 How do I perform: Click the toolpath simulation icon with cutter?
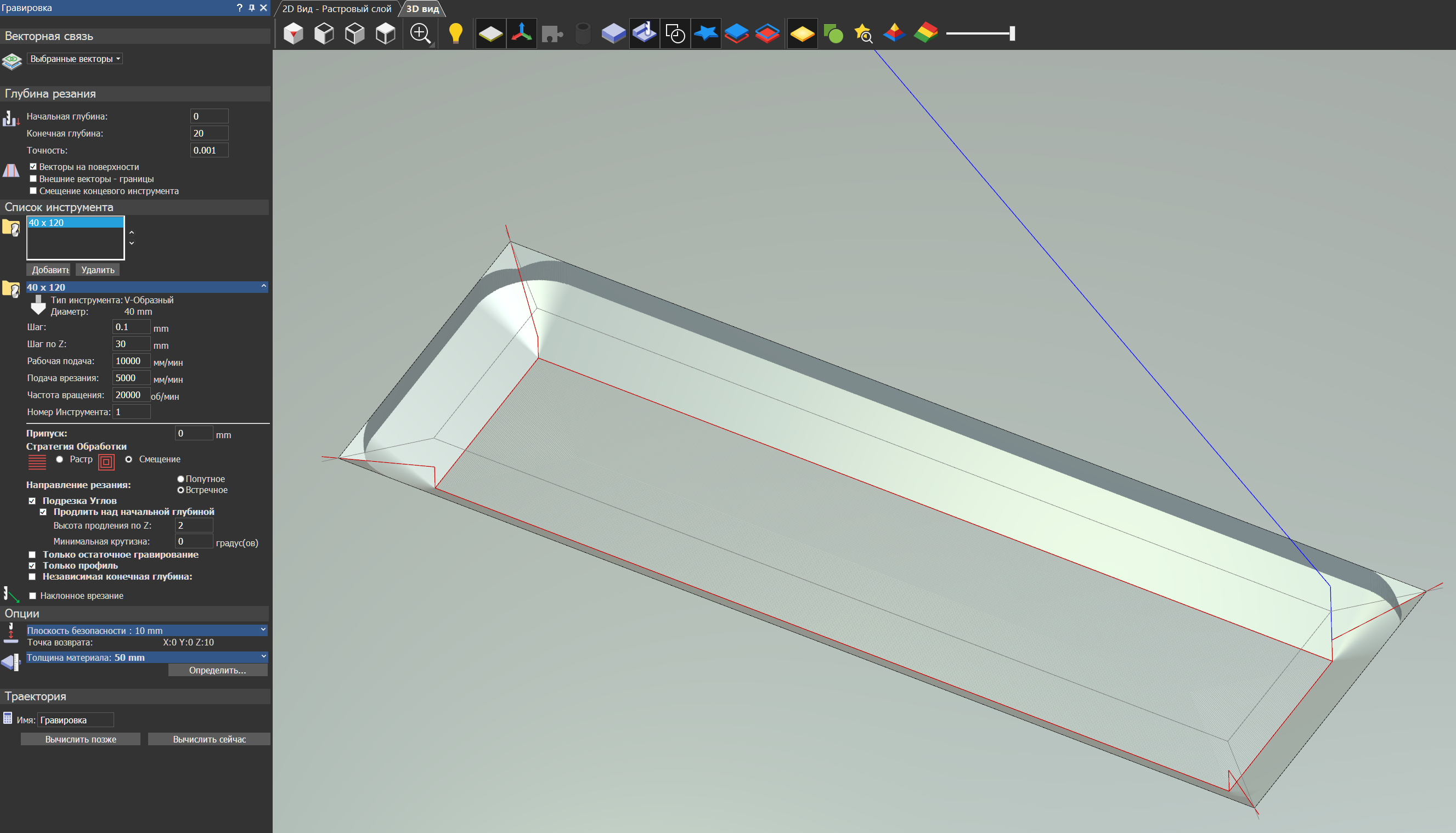tap(645, 33)
